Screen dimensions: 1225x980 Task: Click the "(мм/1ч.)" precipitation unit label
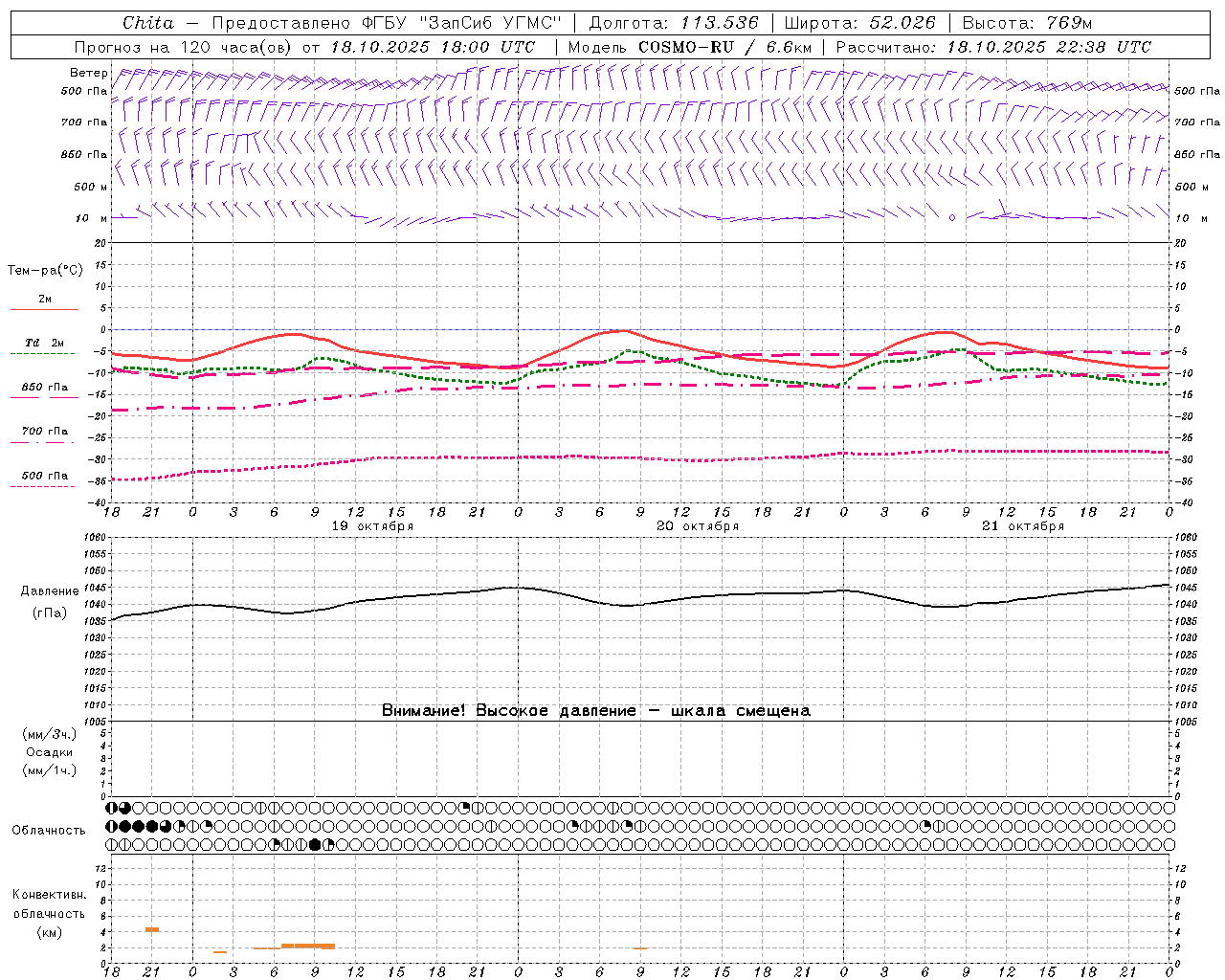(x=50, y=770)
